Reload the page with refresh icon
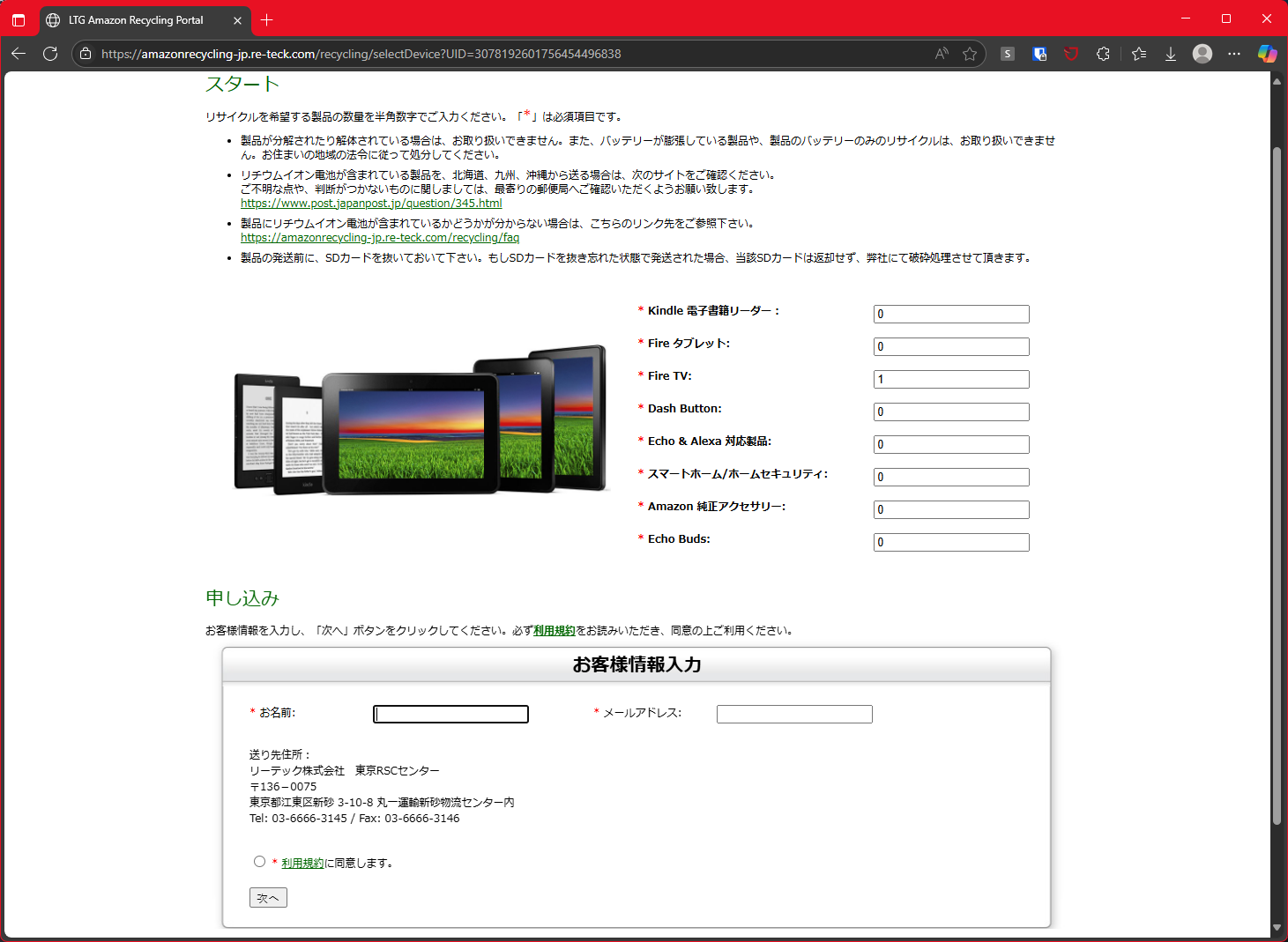Screen dimensions: 1288x942 [x=50, y=54]
